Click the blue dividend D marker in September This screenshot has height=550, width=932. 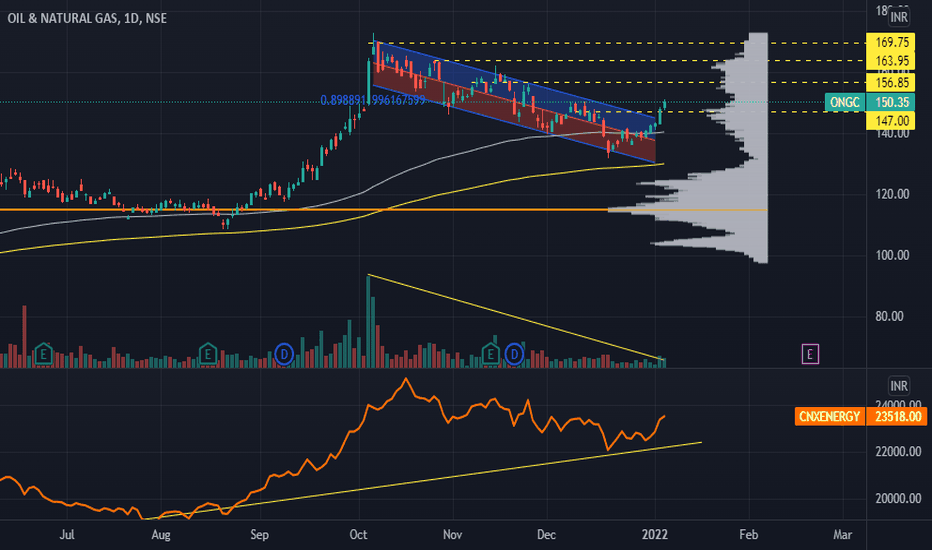(284, 355)
